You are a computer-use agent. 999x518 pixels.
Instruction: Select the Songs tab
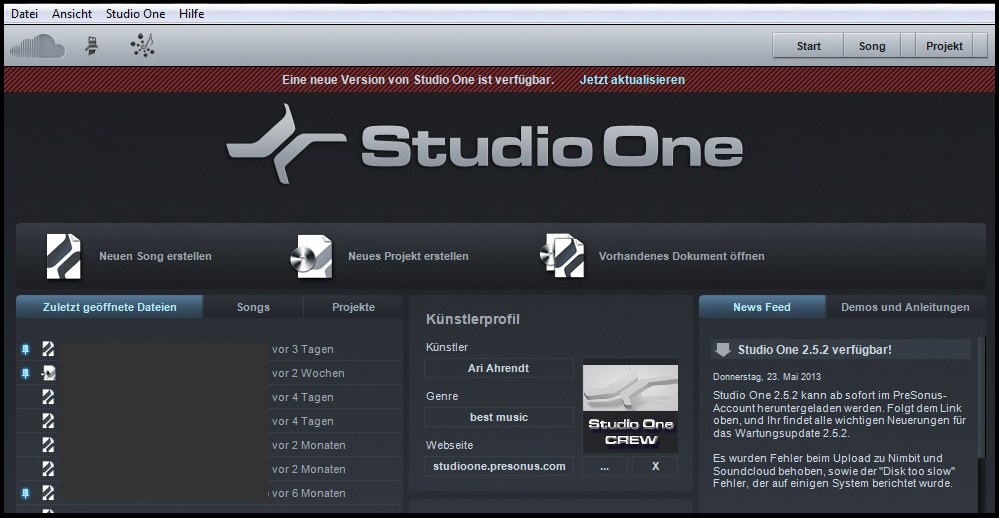253,307
